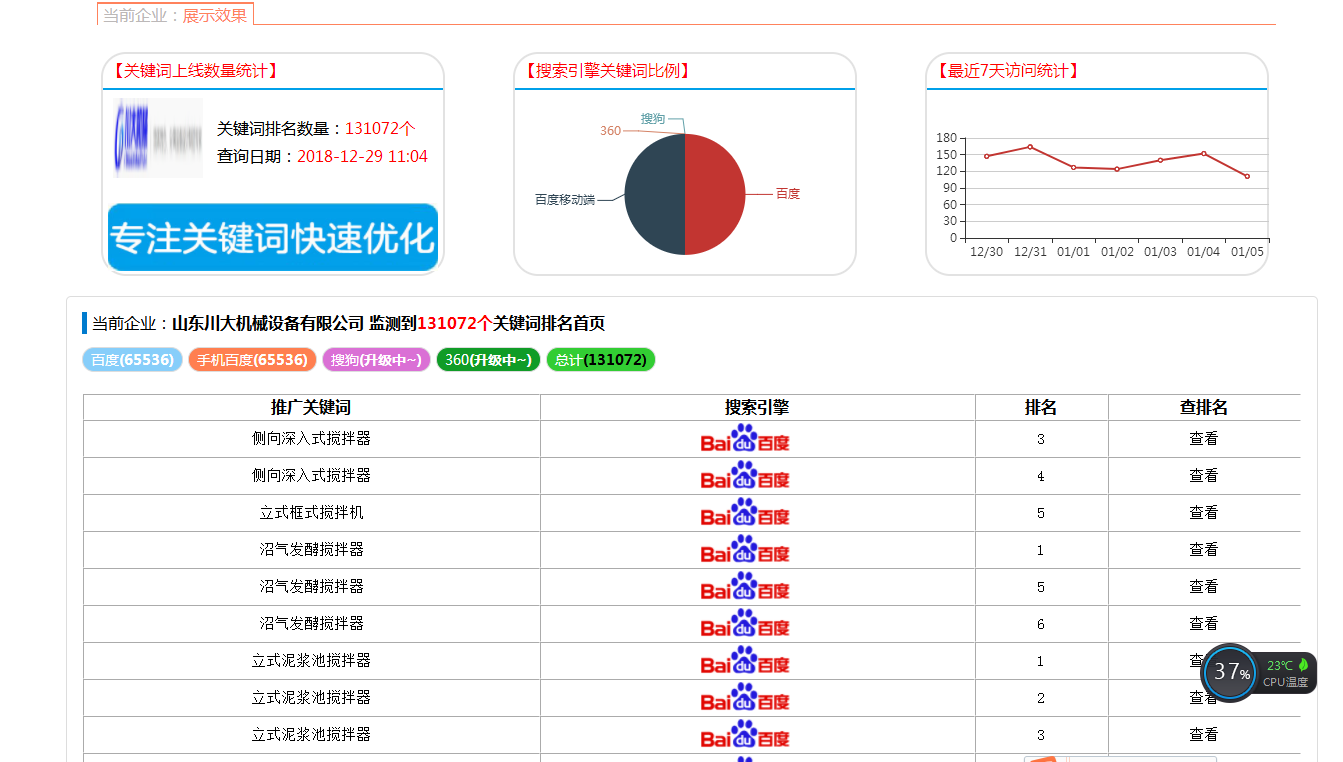Click the 01/05 data point on the visits chart
Screen dimensions: 1343x762
pos(1247,176)
